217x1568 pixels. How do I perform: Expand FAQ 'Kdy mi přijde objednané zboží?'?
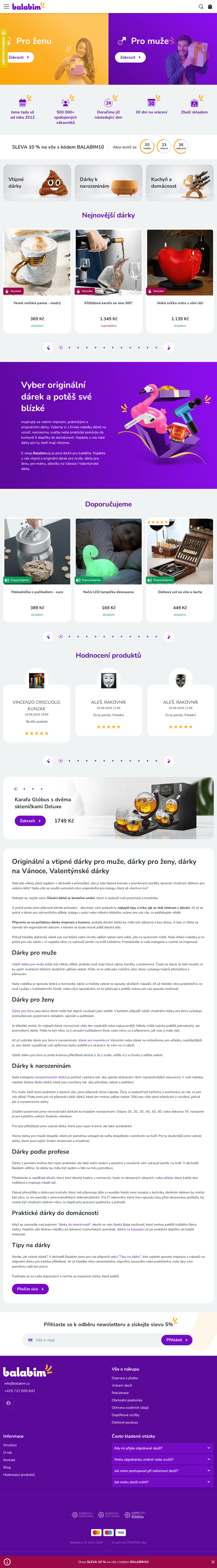coord(162,1448)
